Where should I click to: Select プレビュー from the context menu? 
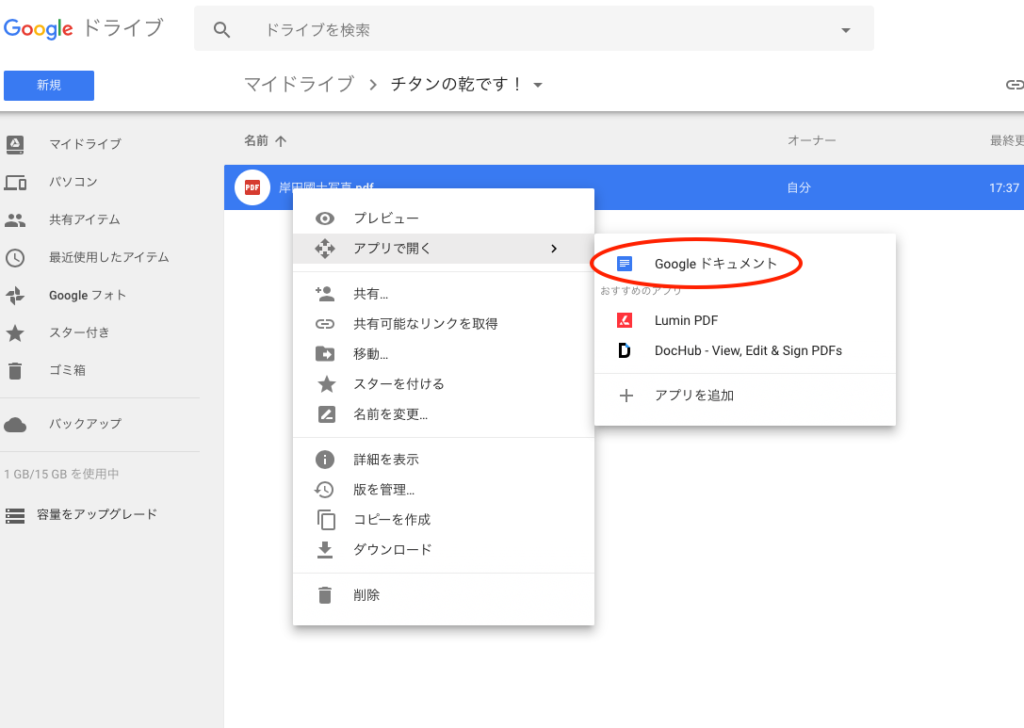386,219
